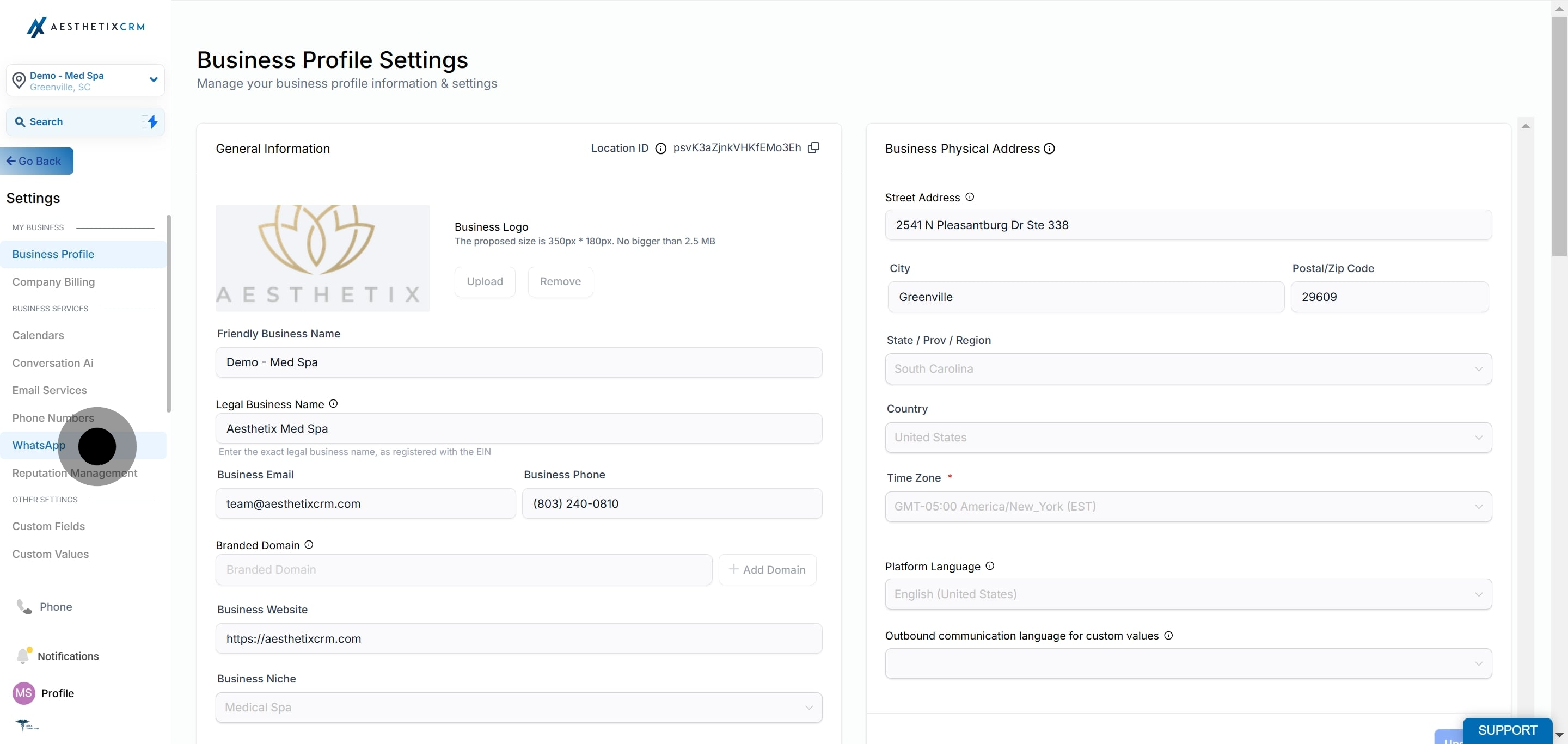Copy the Location ID to clipboard
Image resolution: width=1568 pixels, height=744 pixels.
click(x=813, y=148)
